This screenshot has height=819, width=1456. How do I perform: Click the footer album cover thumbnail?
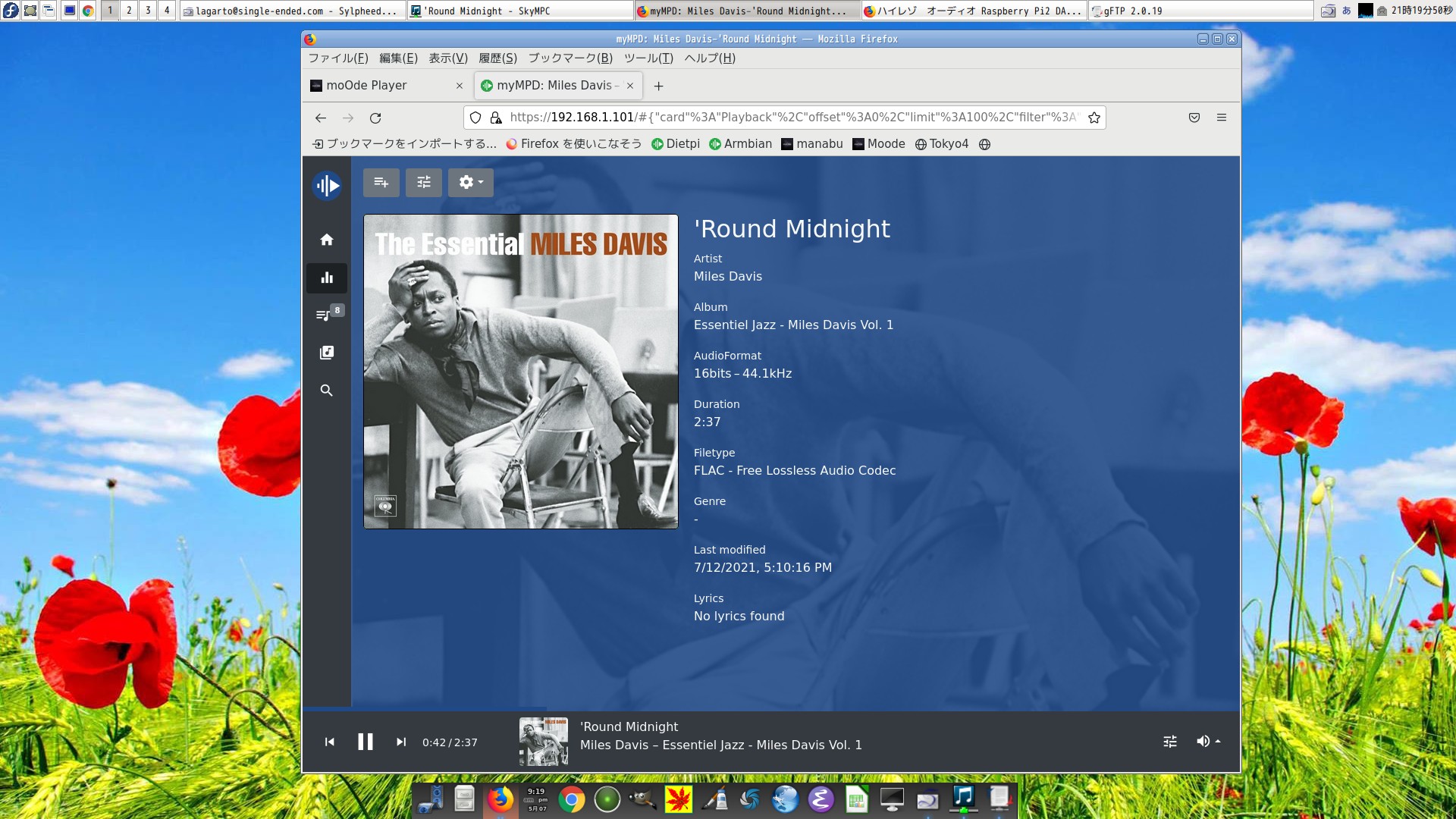(x=544, y=742)
